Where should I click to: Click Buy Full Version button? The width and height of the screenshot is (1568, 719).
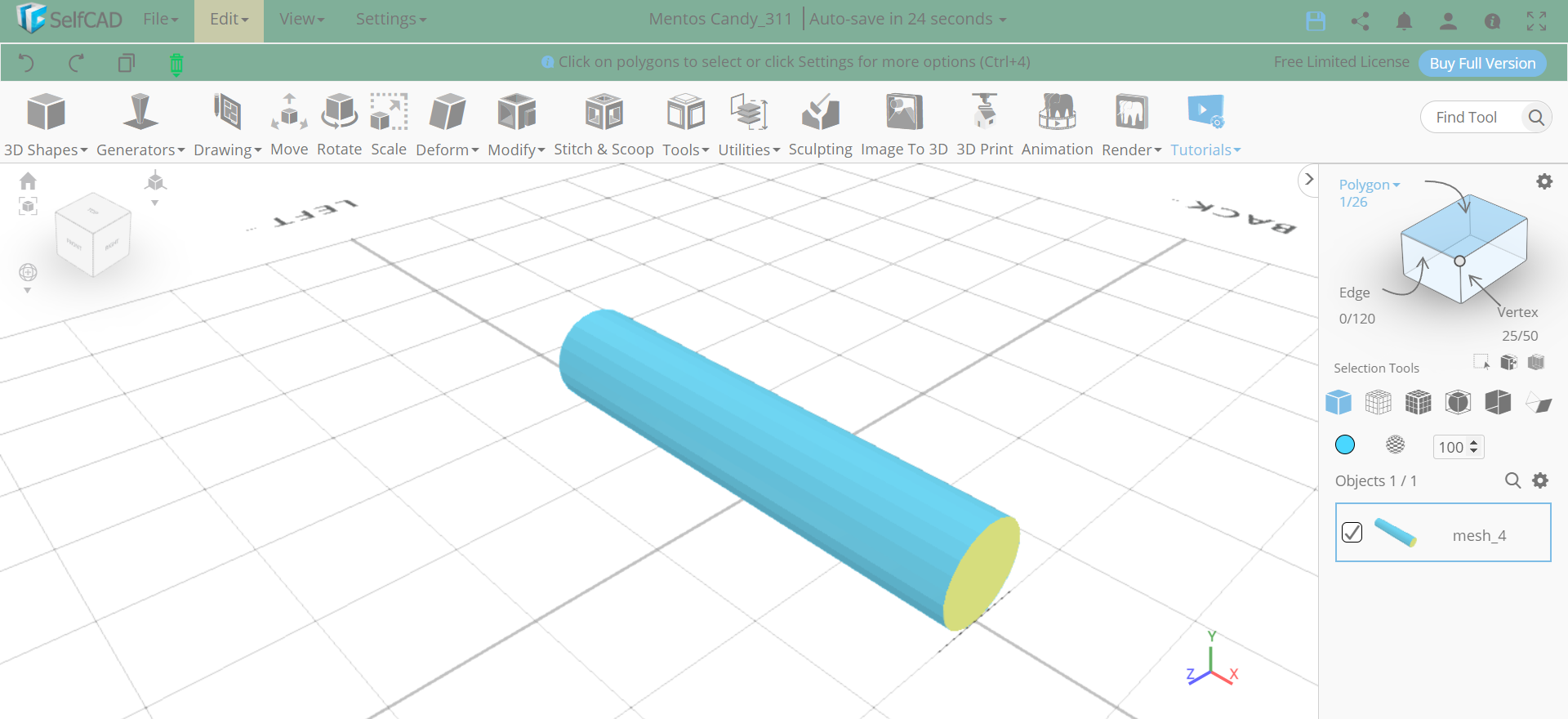1482,63
